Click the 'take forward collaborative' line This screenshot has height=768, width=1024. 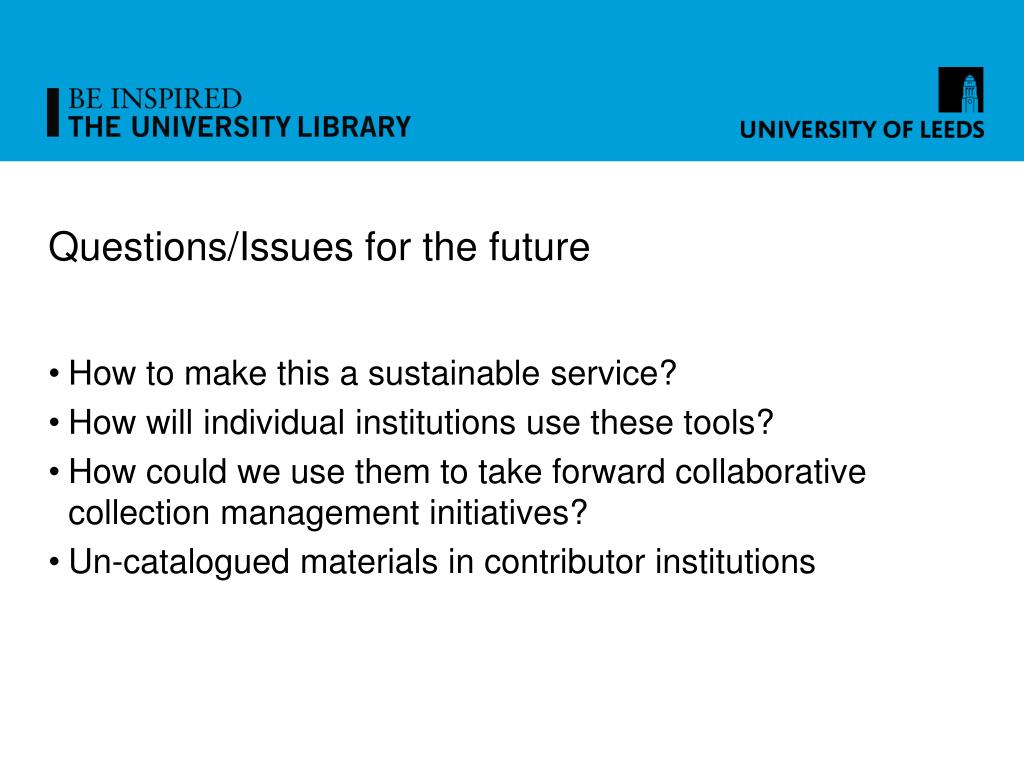[x=467, y=472]
